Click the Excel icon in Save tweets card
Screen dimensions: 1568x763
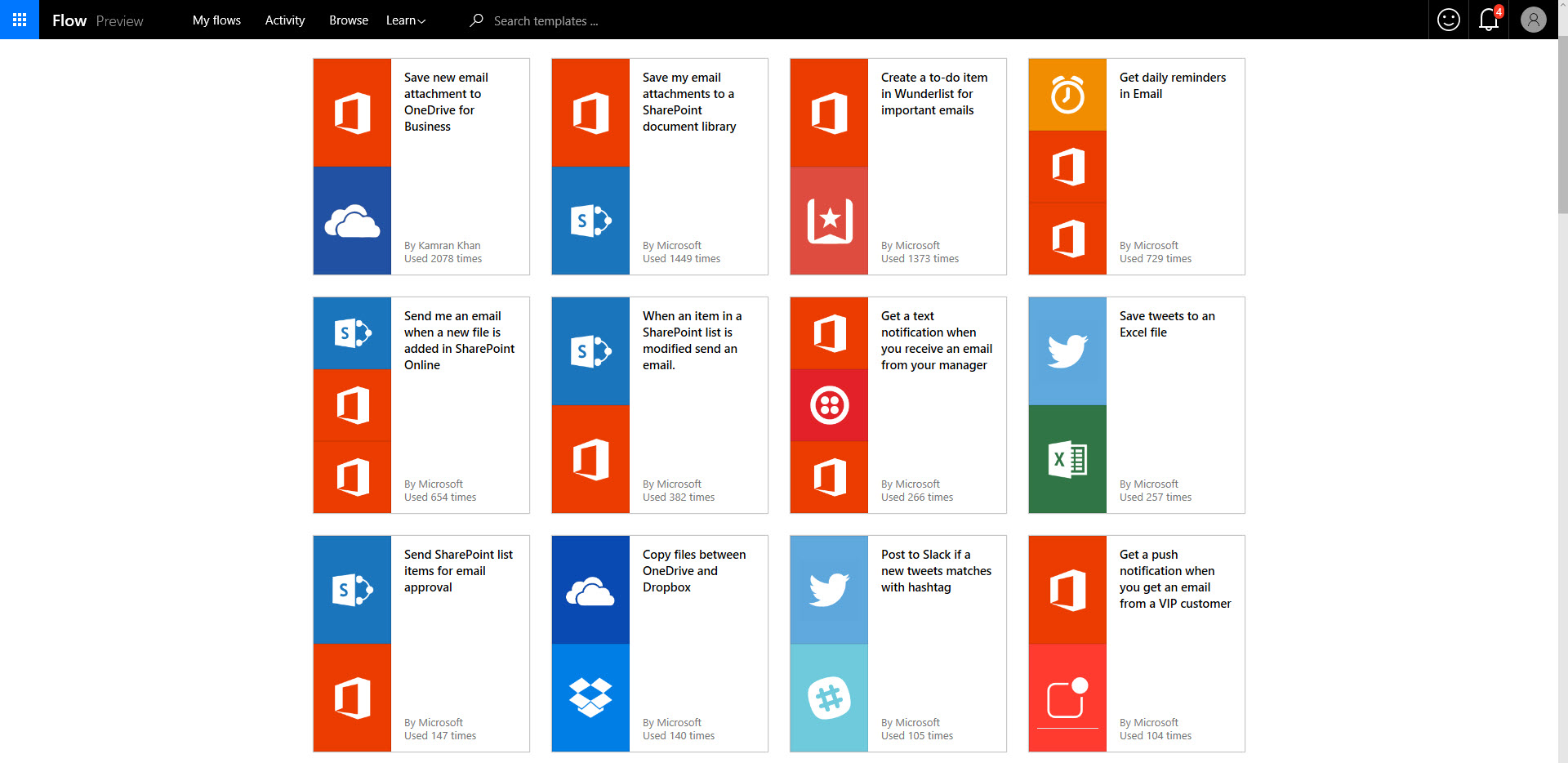point(1067,459)
